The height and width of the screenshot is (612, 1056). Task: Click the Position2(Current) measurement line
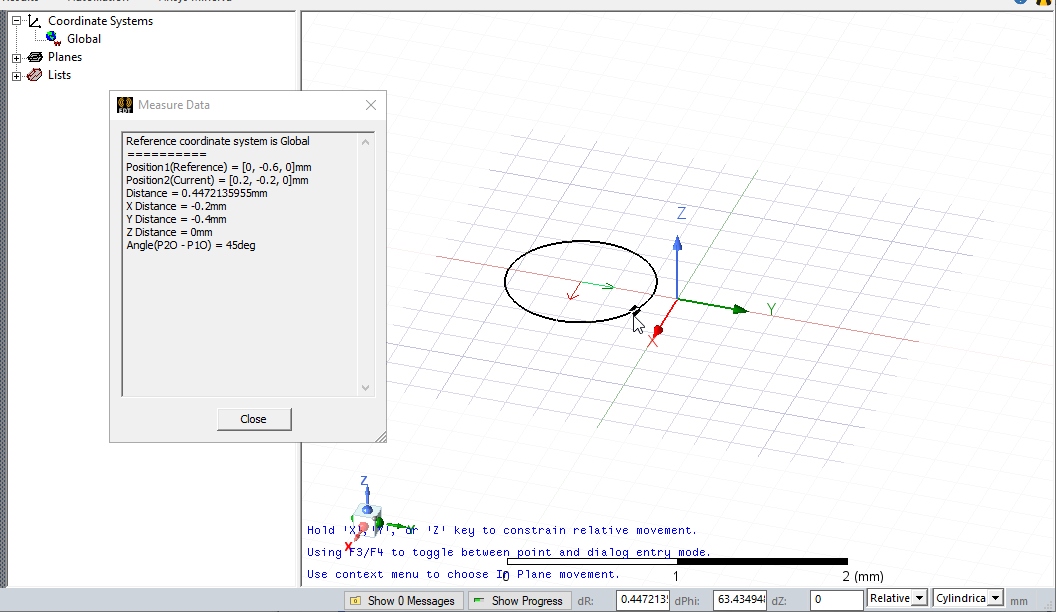[x=217, y=180]
